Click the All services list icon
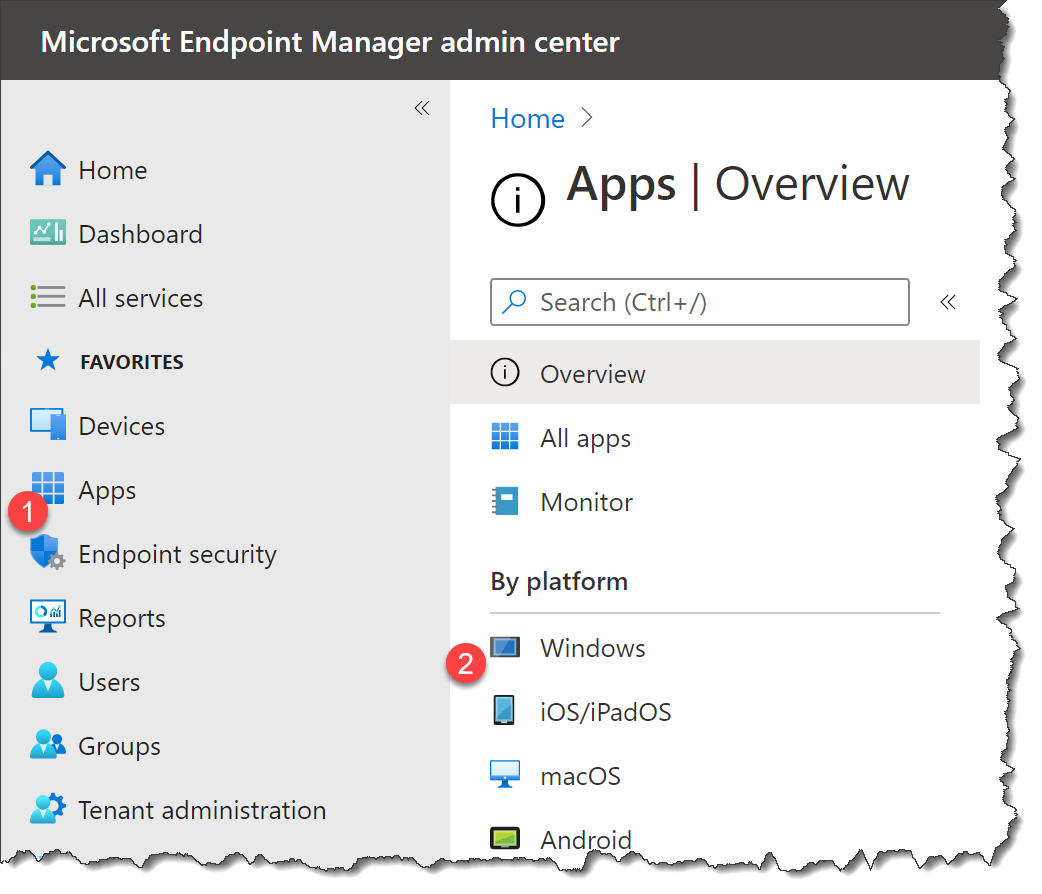The width and height of the screenshot is (1042, 894). tap(48, 298)
